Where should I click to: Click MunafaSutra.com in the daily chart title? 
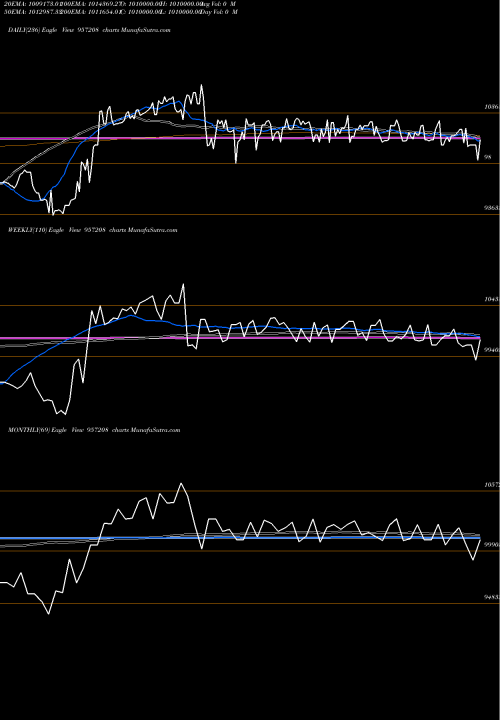pos(146,30)
